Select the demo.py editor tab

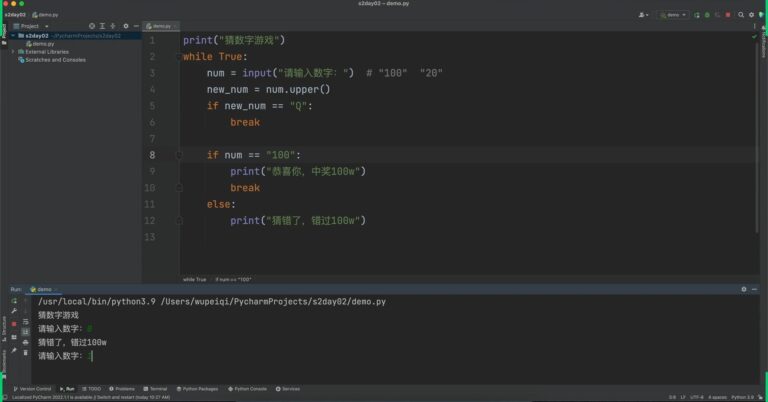click(161, 26)
